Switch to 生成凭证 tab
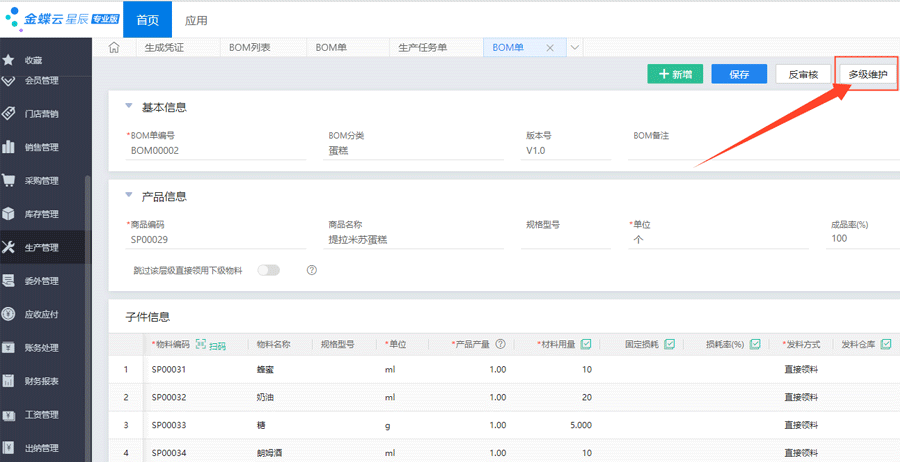 click(164, 48)
